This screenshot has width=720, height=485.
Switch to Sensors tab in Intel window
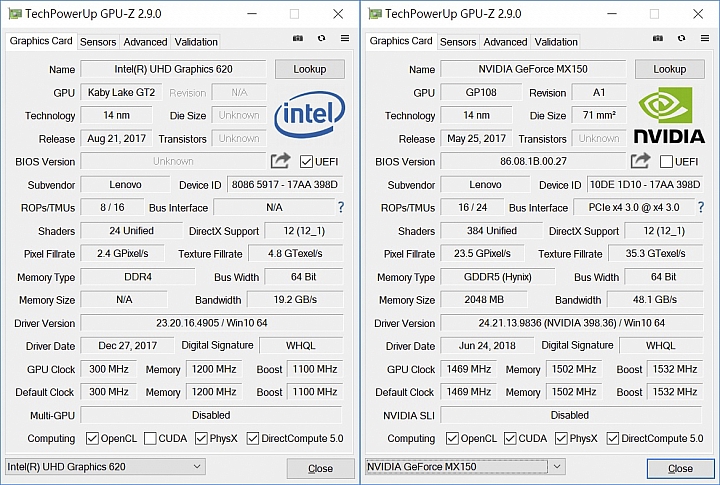coord(98,42)
